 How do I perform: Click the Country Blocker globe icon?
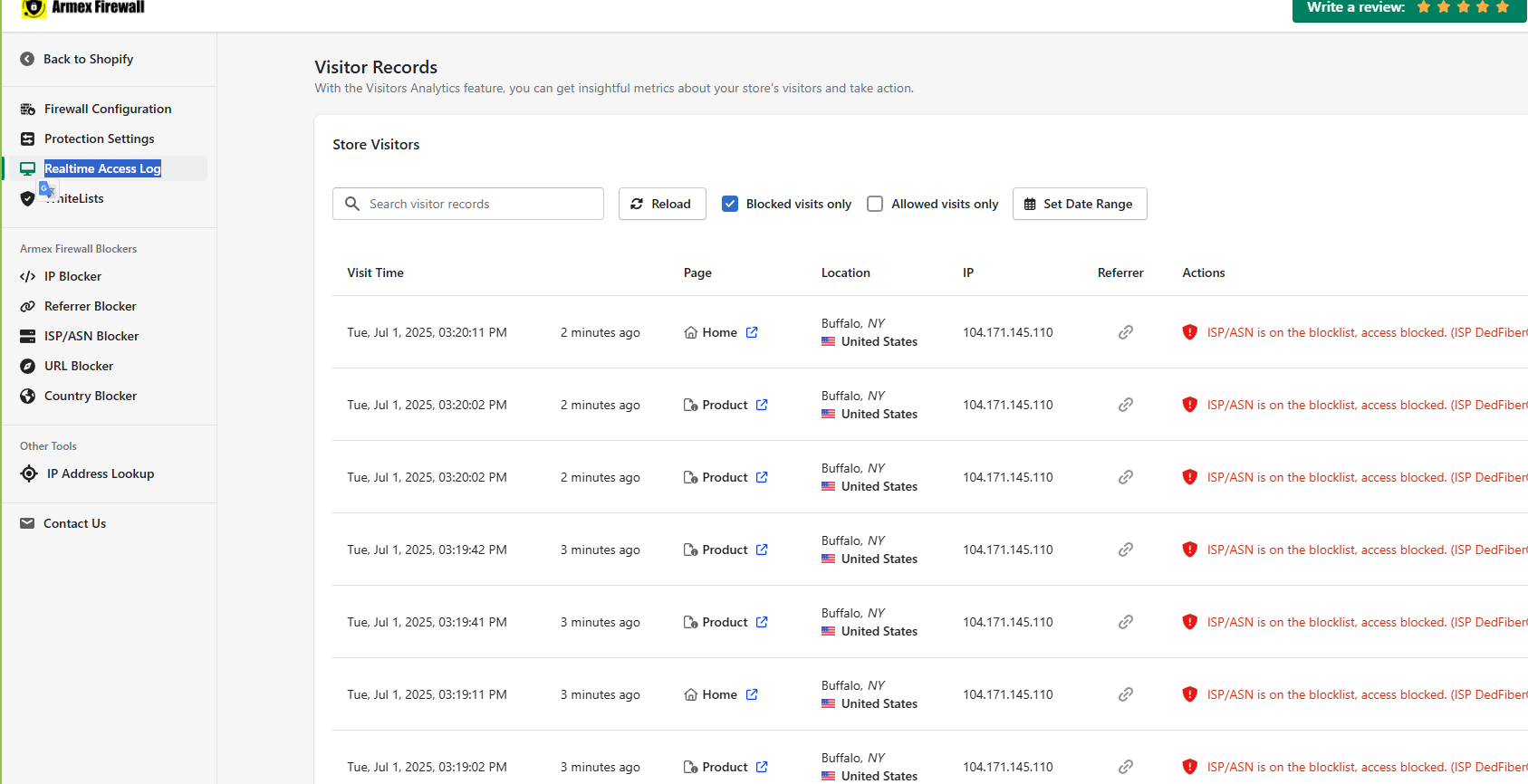(x=27, y=396)
